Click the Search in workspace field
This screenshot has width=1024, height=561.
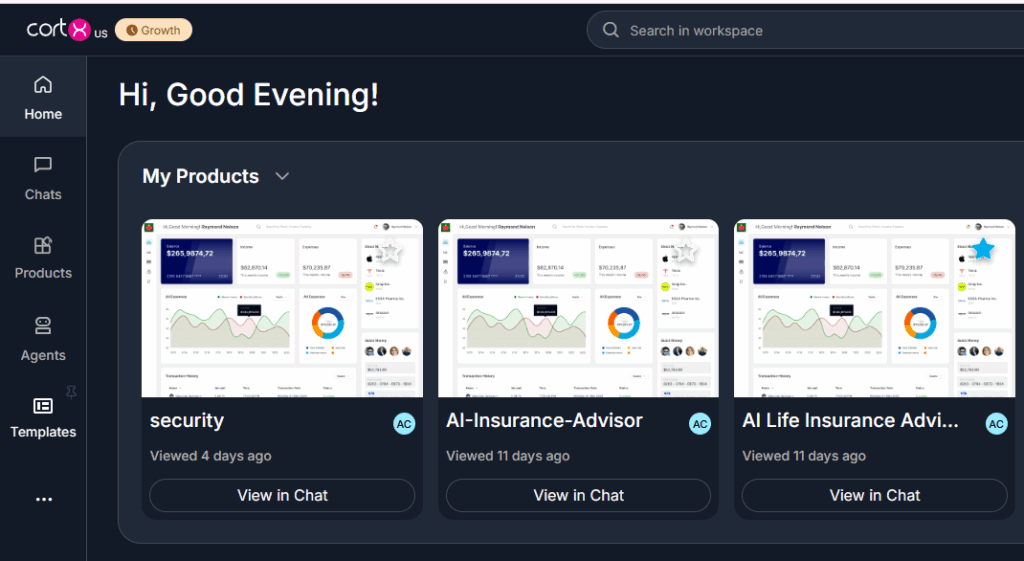tap(800, 30)
